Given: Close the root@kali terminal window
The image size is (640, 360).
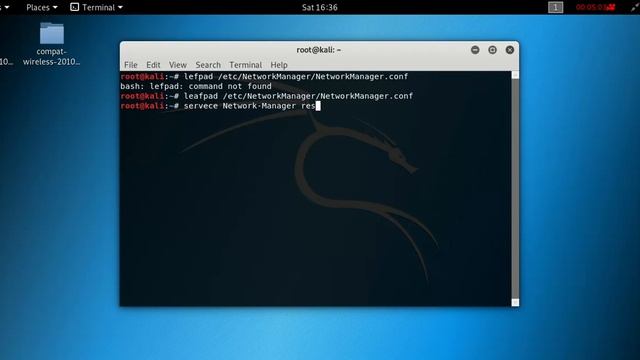Looking at the screenshot, I should tap(510, 50).
